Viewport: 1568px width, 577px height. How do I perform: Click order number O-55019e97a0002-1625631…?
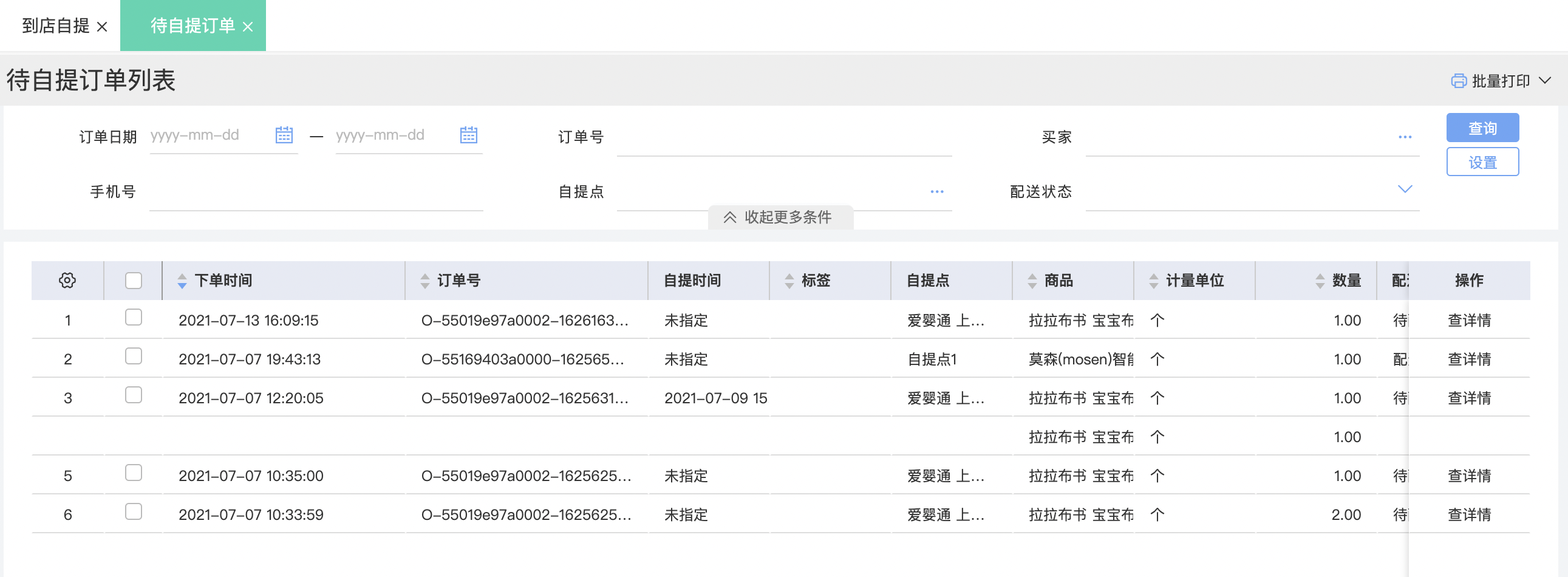pyautogui.click(x=525, y=398)
